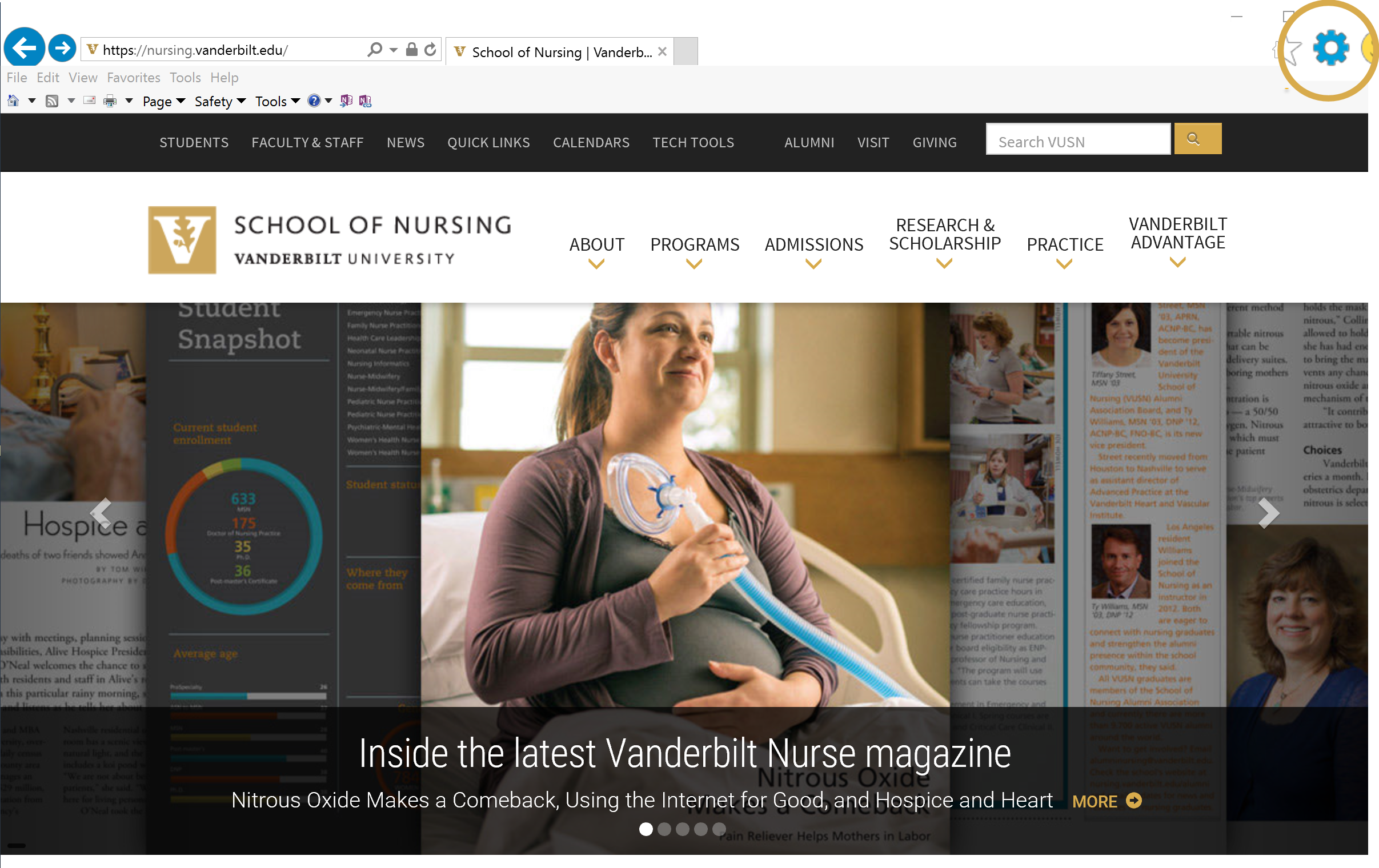1379x868 pixels.
Task: Click the security lock icon in the address bar
Action: [x=411, y=49]
